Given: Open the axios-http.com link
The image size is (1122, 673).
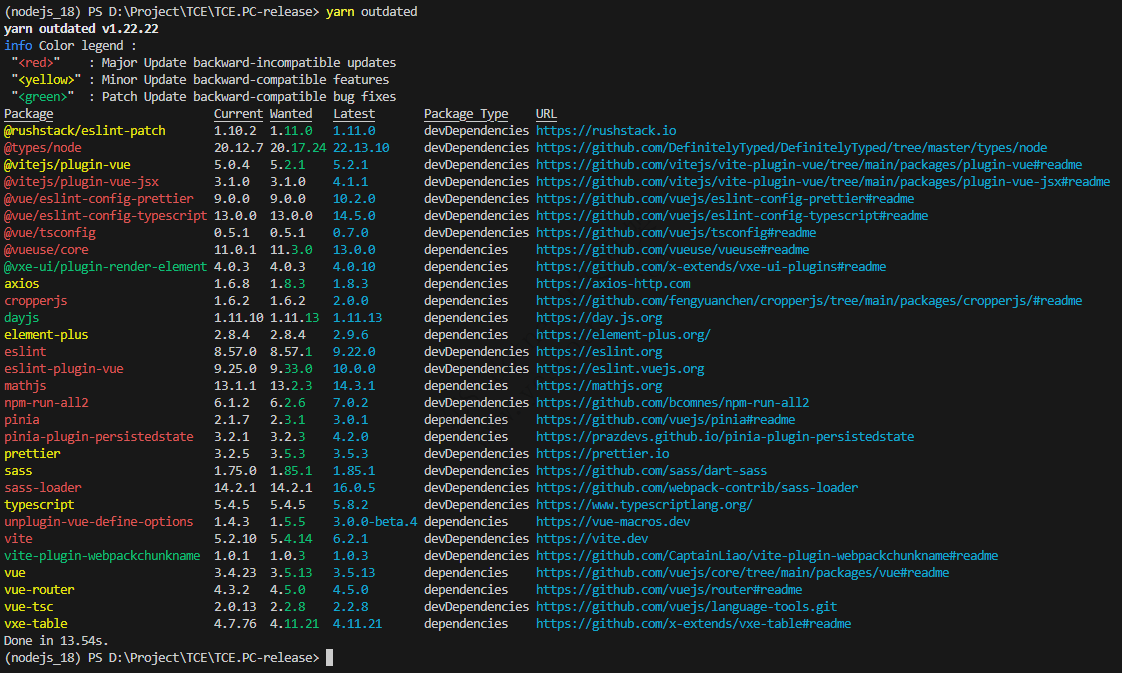Looking at the screenshot, I should 613,284.
